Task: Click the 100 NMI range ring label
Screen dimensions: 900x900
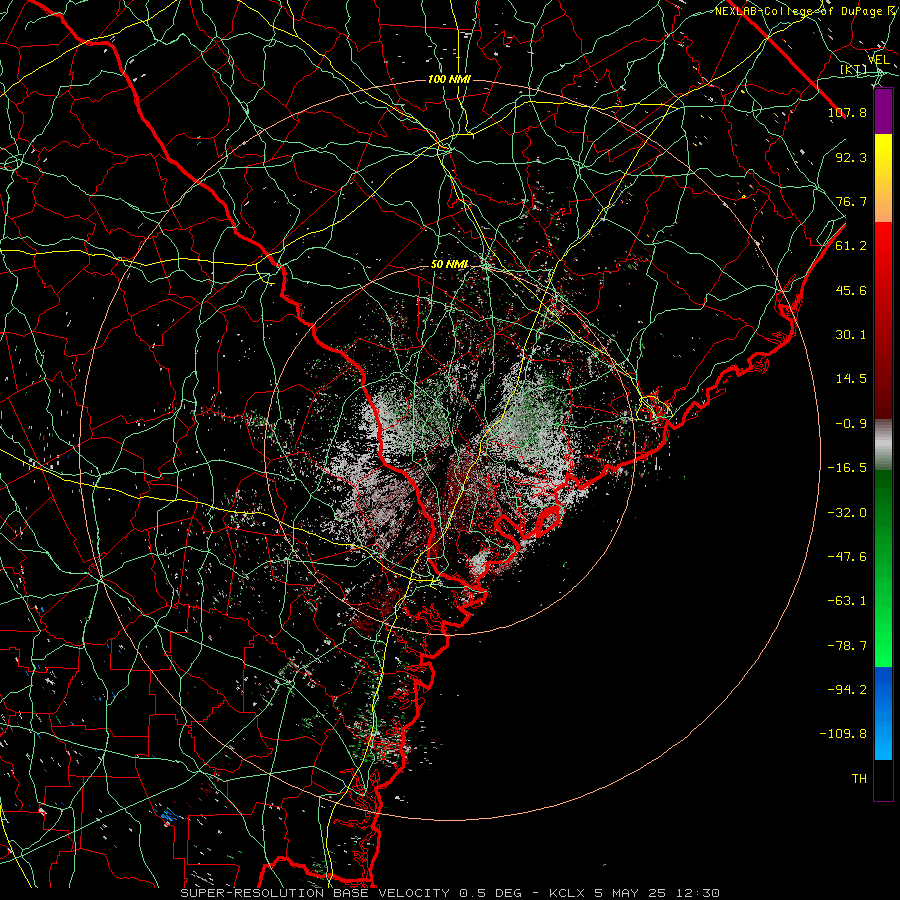Action: (449, 79)
